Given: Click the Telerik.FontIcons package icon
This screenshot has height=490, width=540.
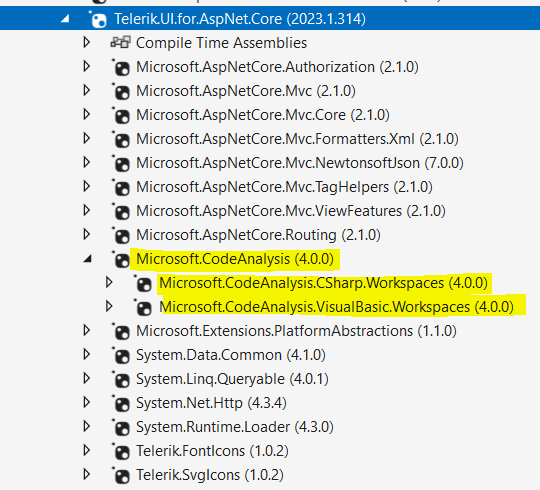Looking at the screenshot, I should [x=121, y=451].
